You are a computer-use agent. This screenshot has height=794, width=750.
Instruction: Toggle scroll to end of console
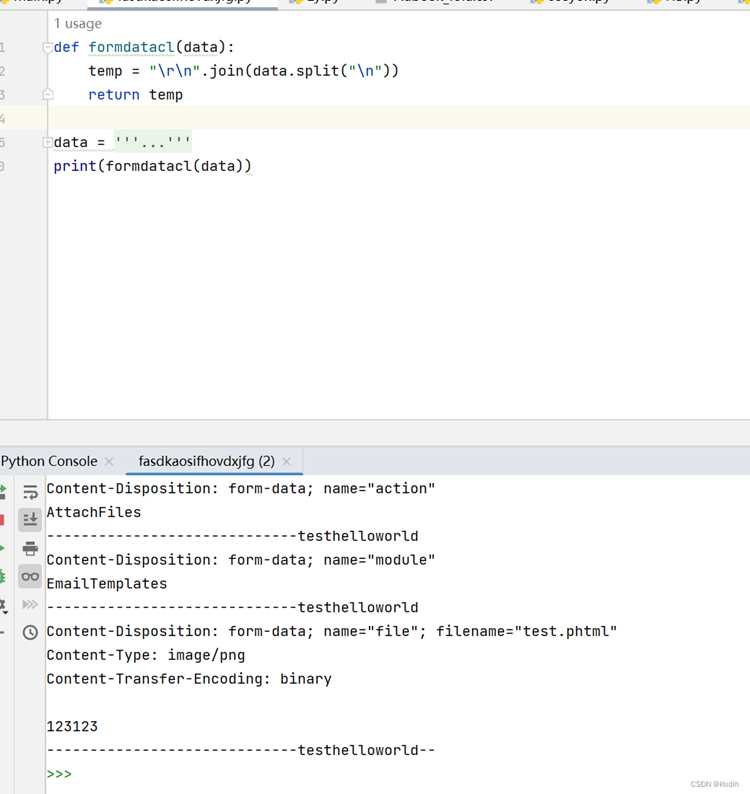pos(30,519)
